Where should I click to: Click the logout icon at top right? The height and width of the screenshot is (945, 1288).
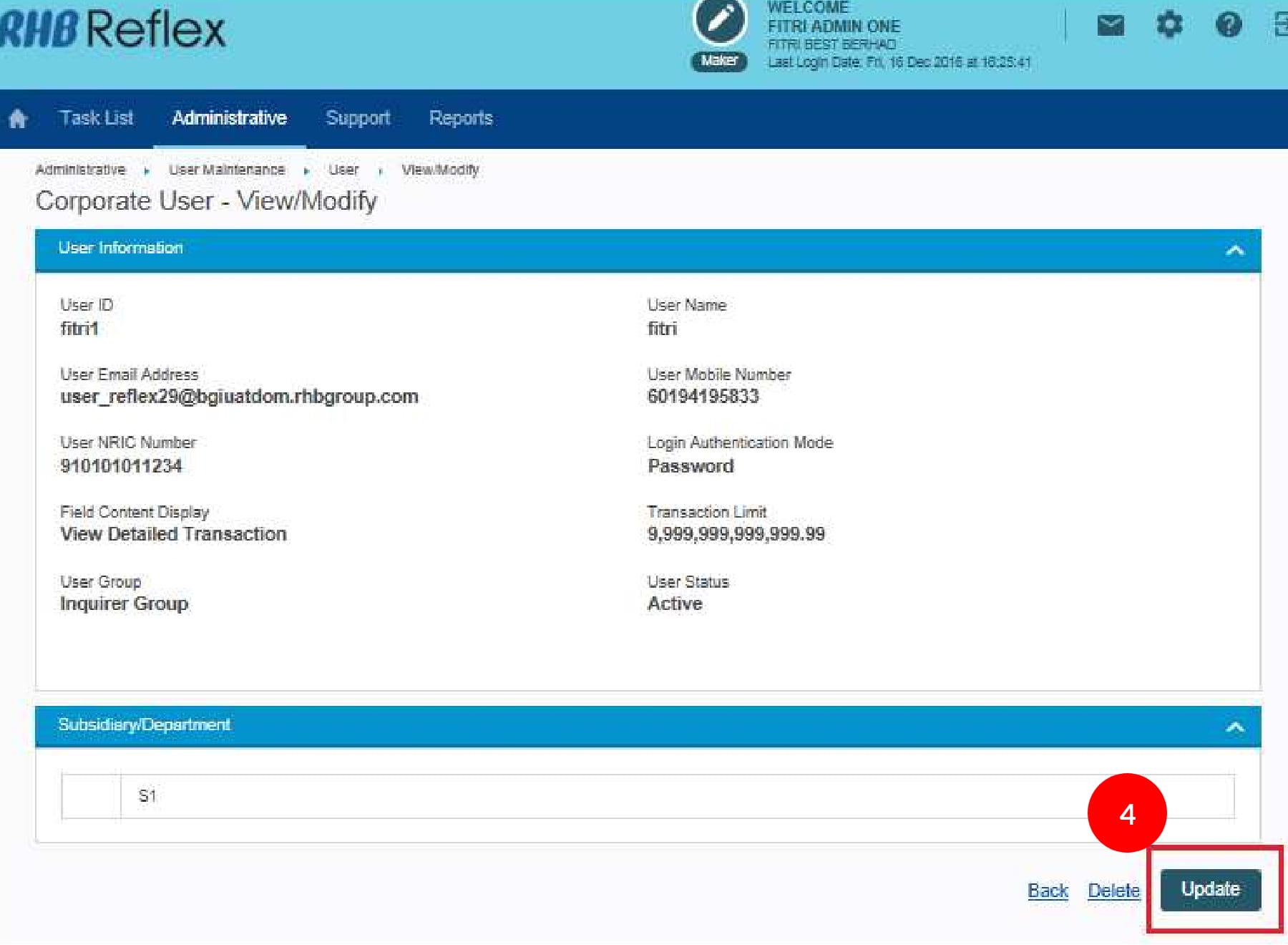coord(1281,26)
